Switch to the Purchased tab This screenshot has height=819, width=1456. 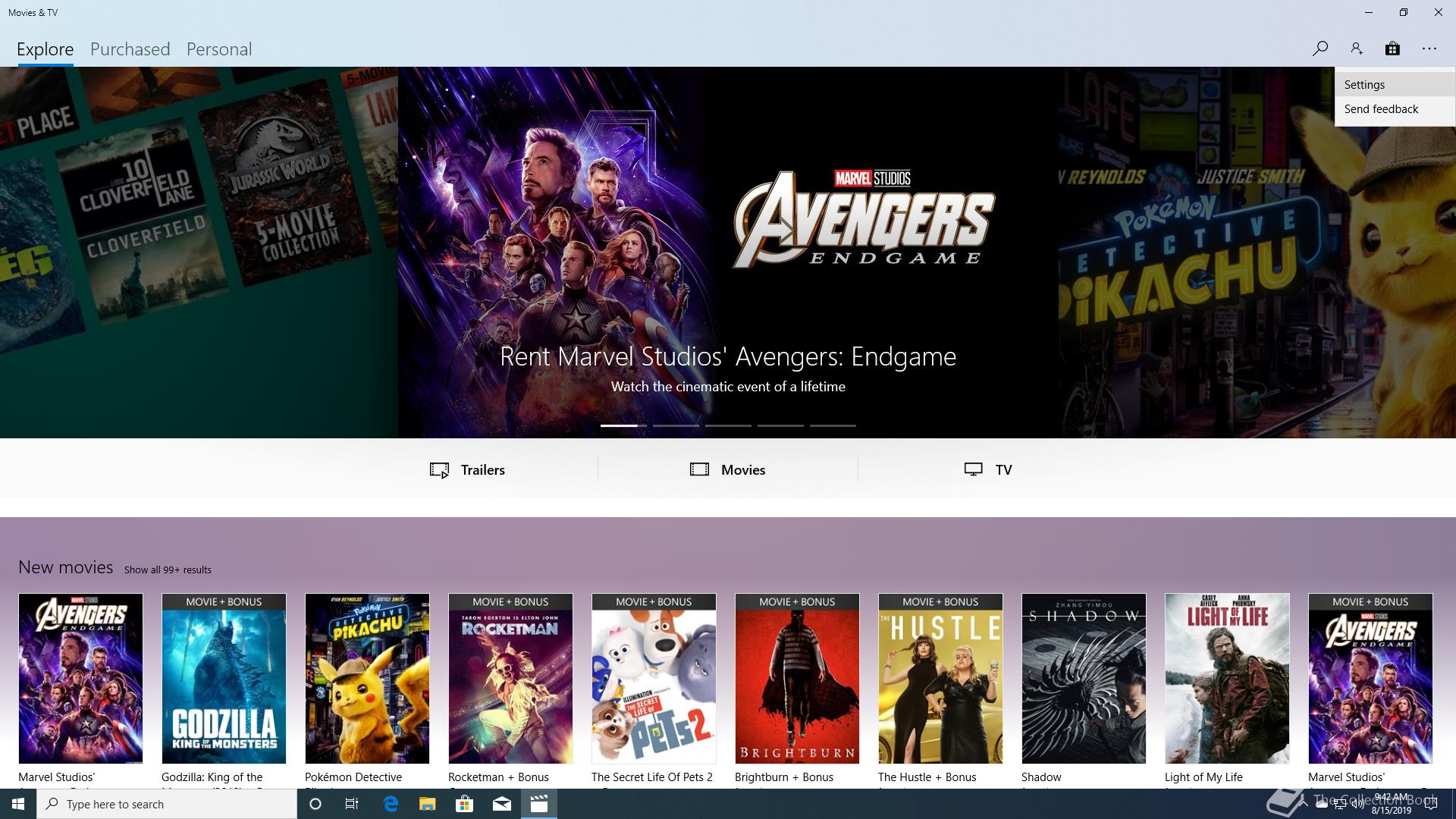pyautogui.click(x=130, y=49)
